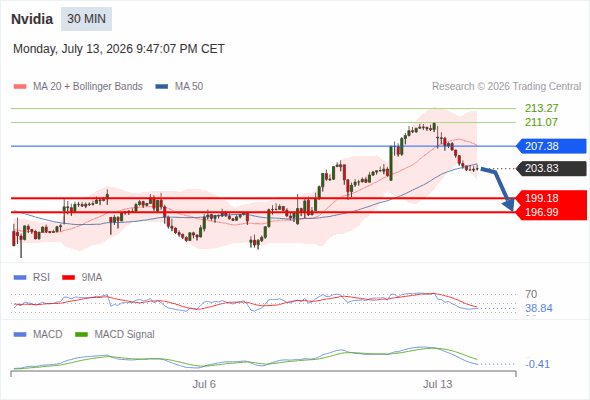Open the Research Trading Central copyright text
This screenshot has width=590, height=400.
click(x=506, y=87)
